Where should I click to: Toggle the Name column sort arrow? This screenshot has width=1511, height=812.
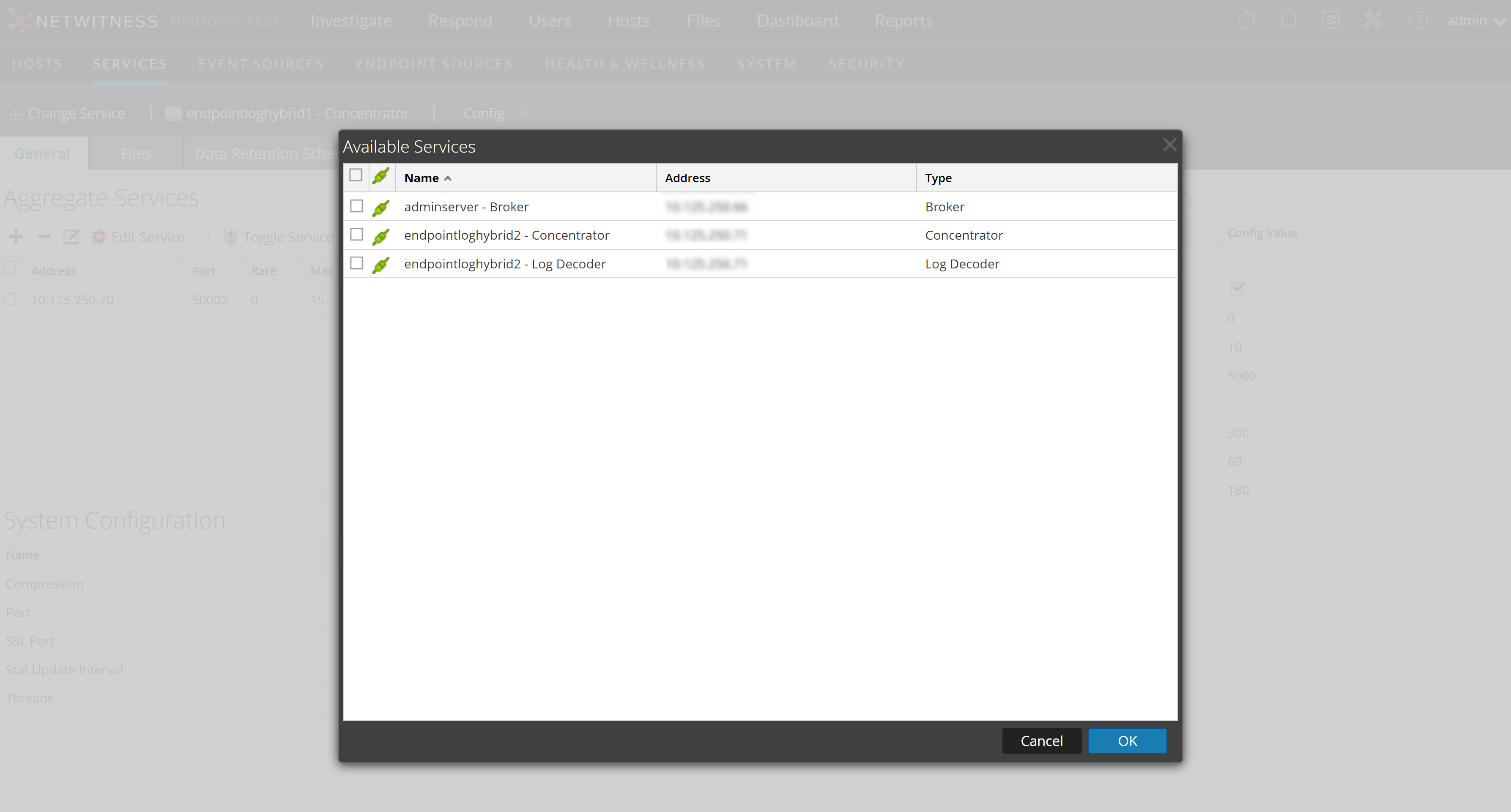(449, 178)
